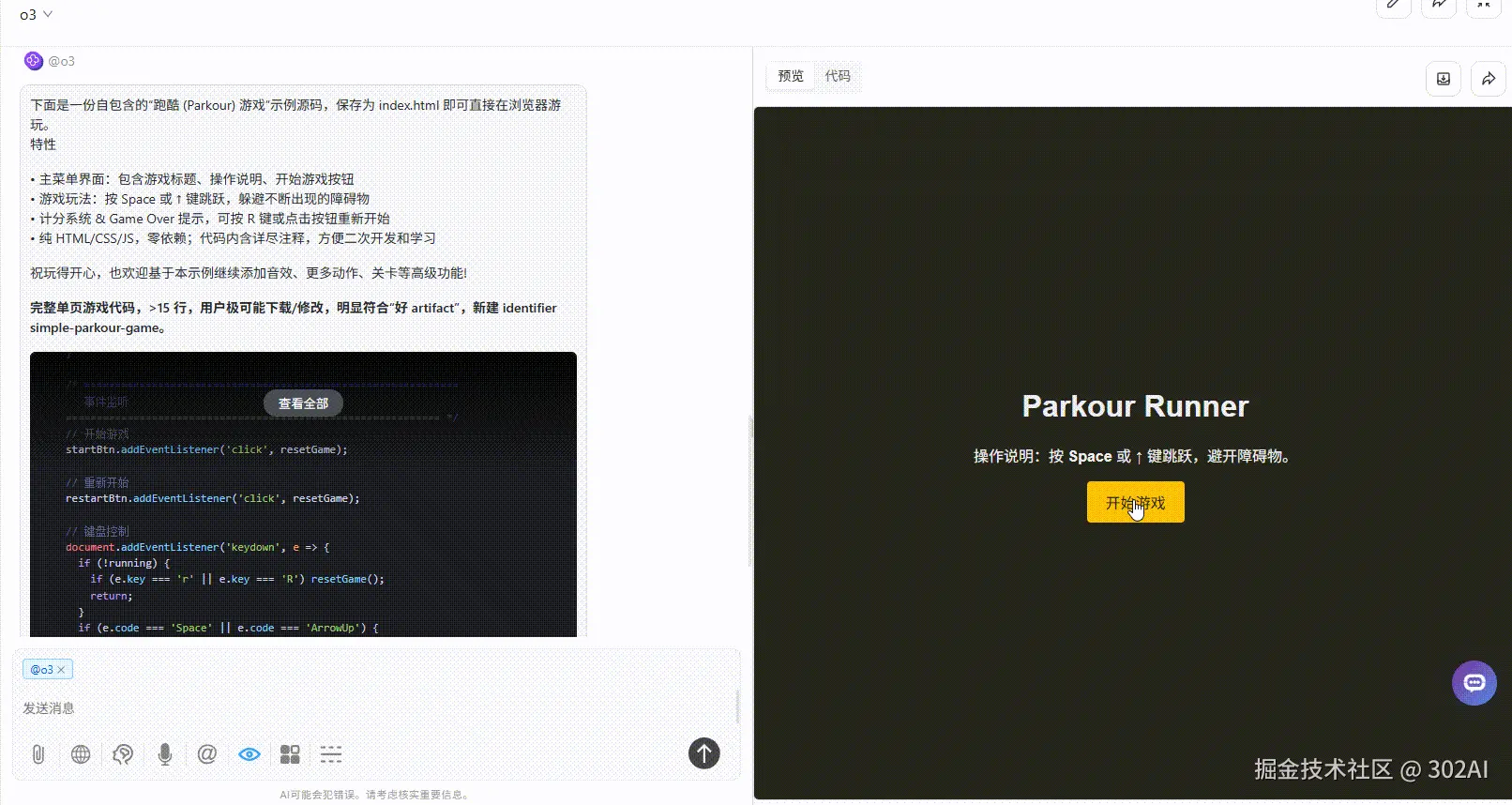
Task: Click the Parkour Runner title text
Action: tap(1135, 406)
